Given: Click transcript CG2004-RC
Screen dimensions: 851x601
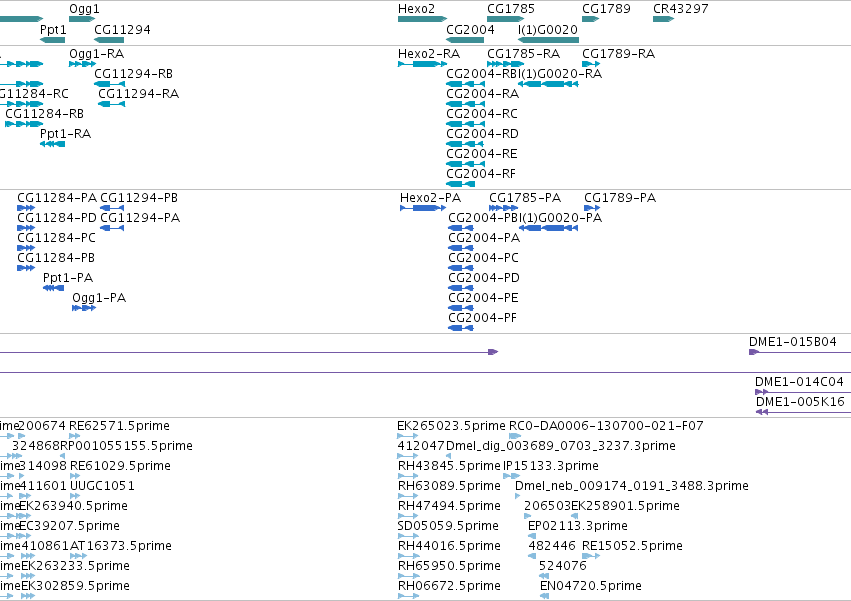Looking at the screenshot, I should tap(466, 124).
